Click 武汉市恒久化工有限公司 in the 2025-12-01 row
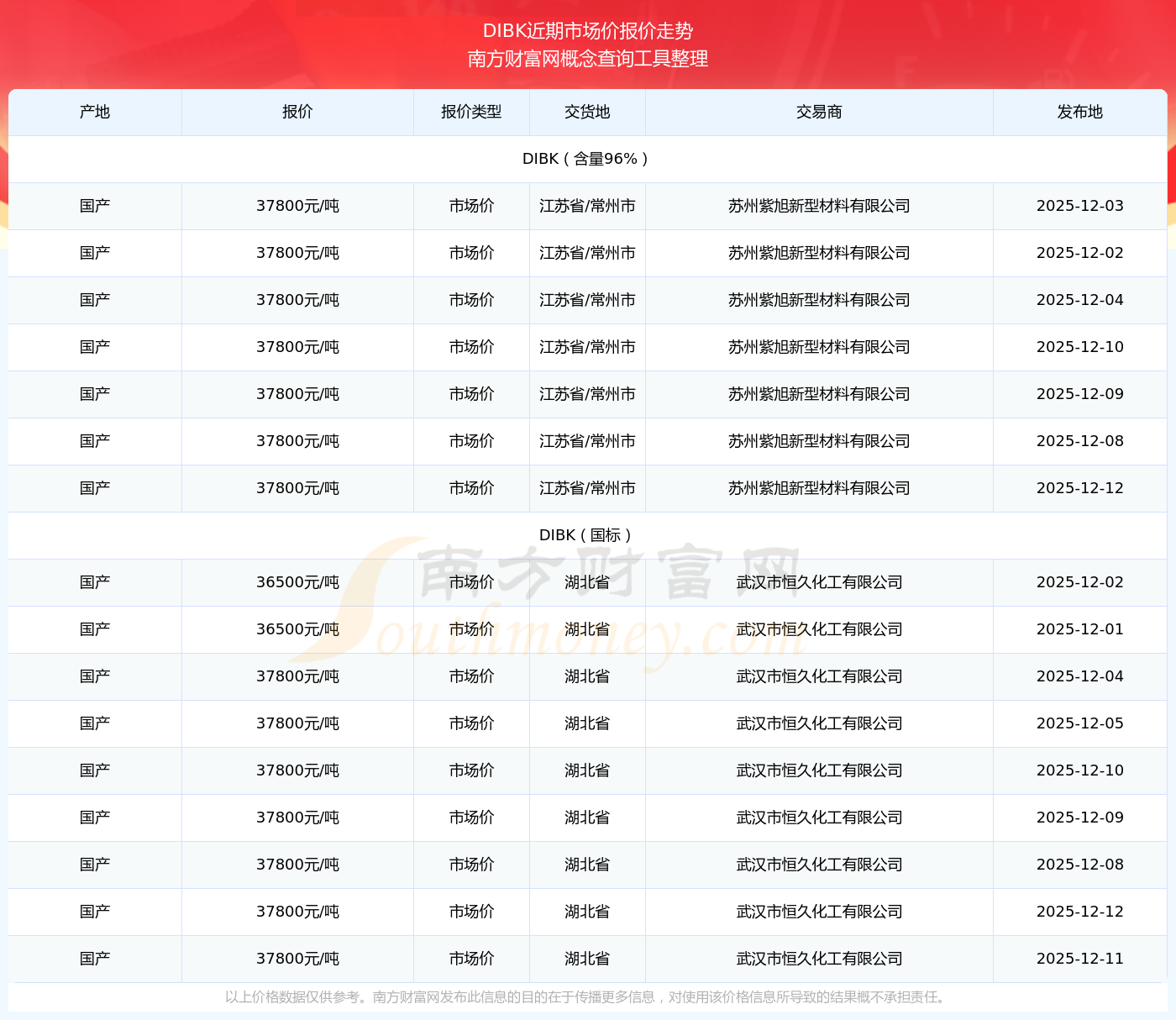The width and height of the screenshot is (1176, 1020). 819,629
